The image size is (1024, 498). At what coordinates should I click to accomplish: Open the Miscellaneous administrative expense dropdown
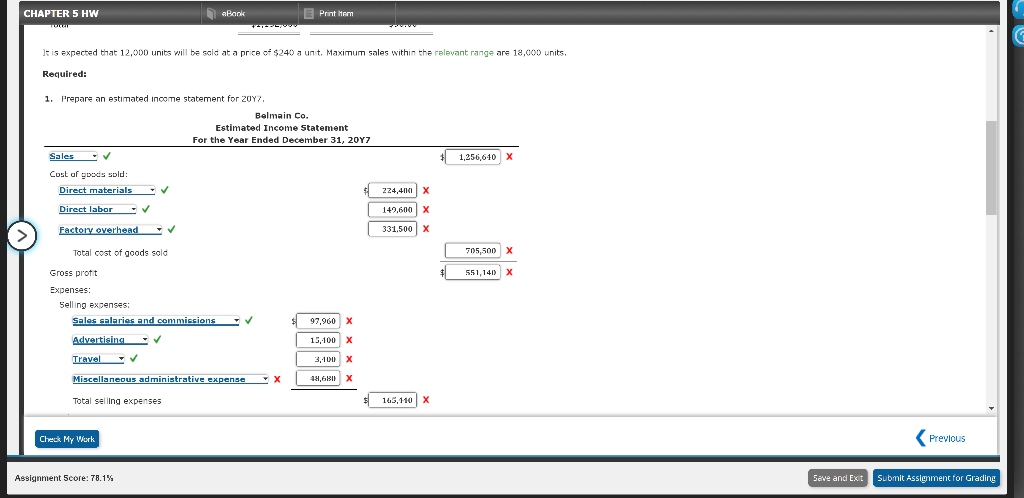(170, 379)
